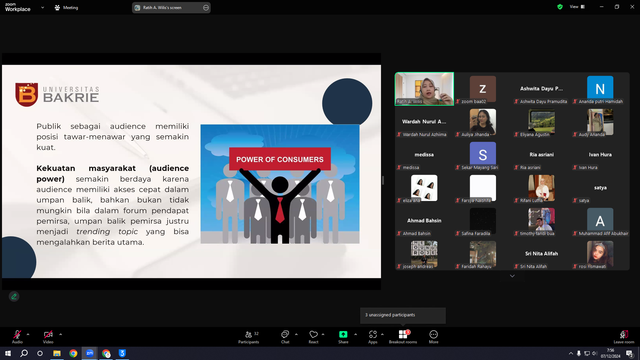Click the Cortana circle taskbar icon
Viewport: 640px width, 360px height.
pos(40,353)
